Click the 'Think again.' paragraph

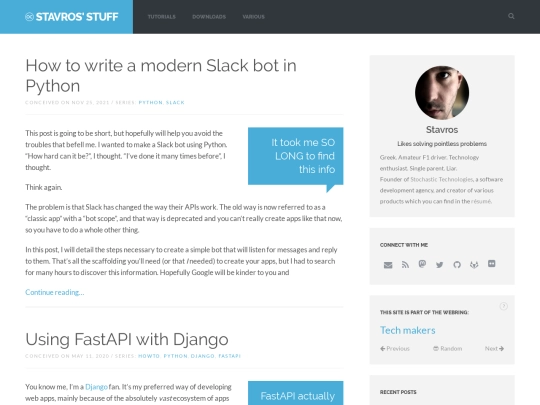(x=44, y=187)
